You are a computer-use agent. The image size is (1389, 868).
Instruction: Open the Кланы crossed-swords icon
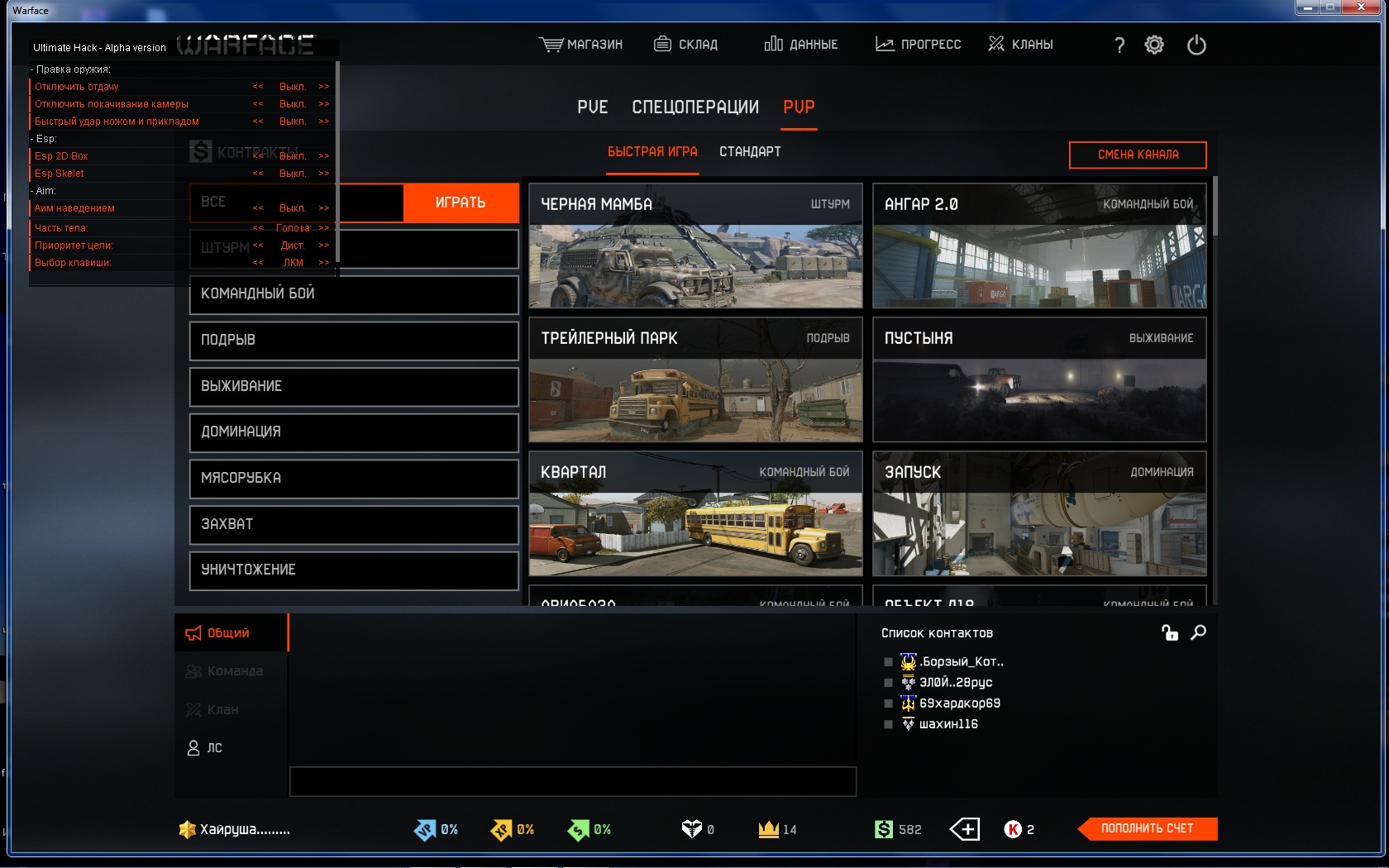pos(996,44)
